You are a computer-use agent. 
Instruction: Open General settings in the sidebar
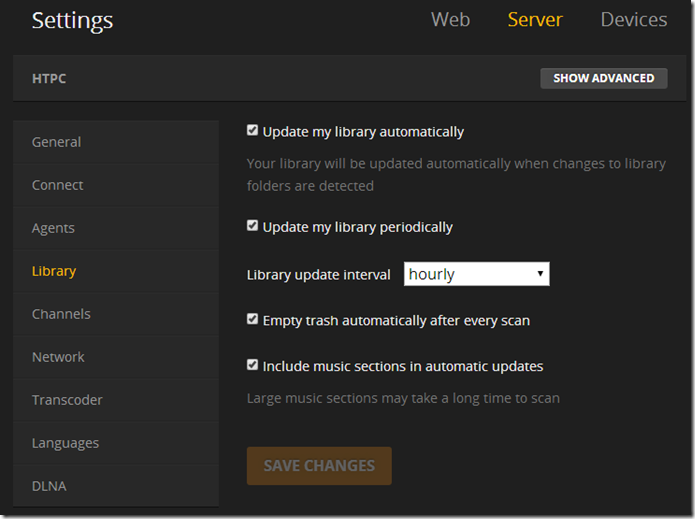pos(57,142)
